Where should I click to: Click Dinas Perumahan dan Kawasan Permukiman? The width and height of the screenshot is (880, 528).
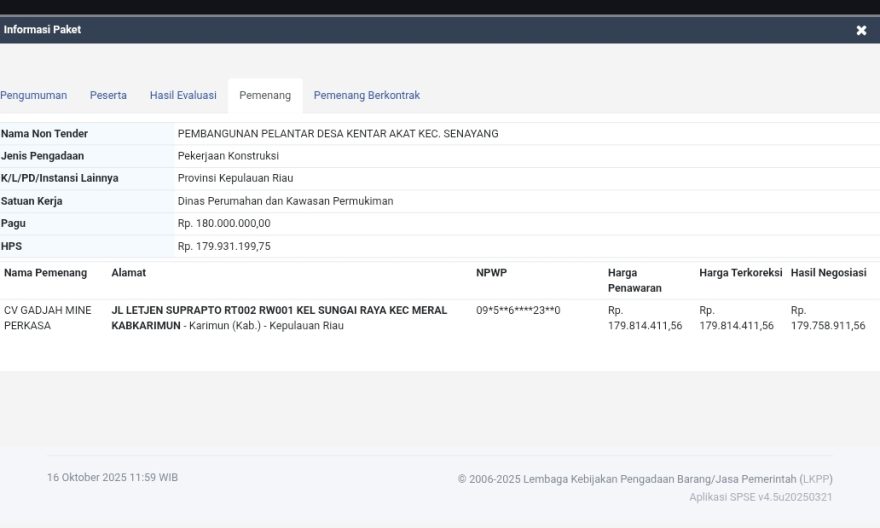pyautogui.click(x=285, y=201)
